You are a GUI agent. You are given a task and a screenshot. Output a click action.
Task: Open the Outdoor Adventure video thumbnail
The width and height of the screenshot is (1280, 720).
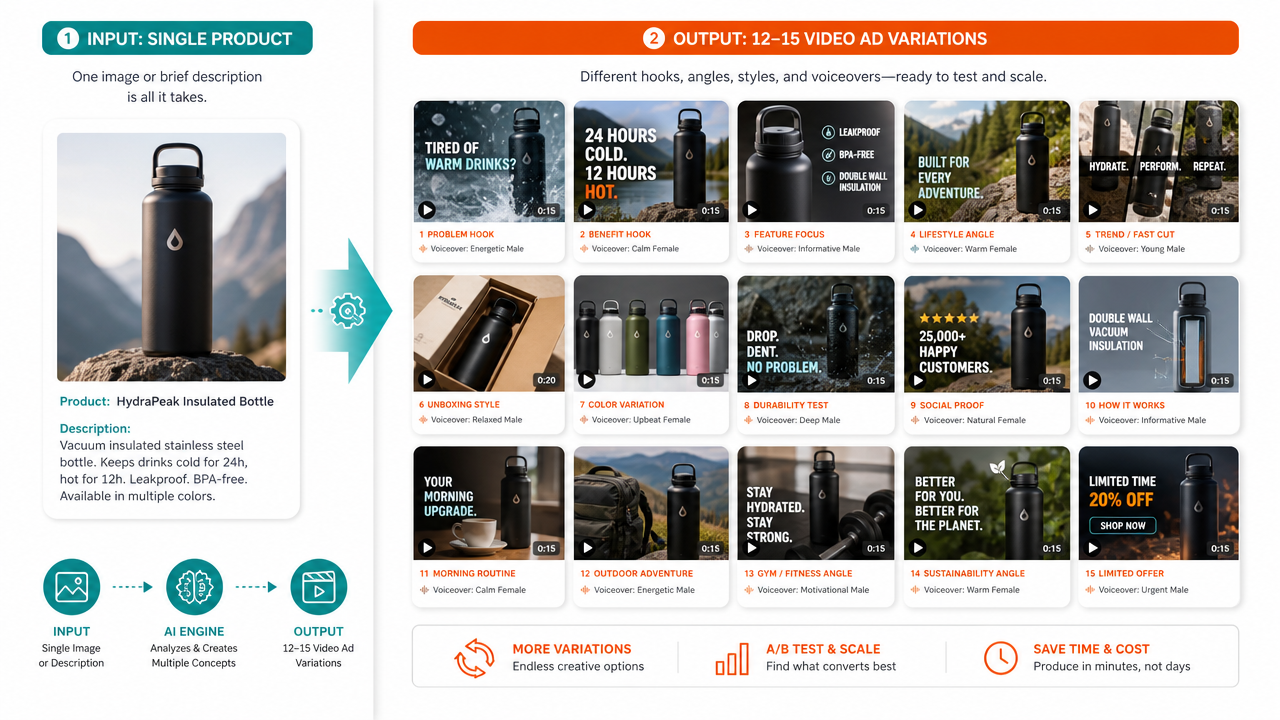point(650,503)
